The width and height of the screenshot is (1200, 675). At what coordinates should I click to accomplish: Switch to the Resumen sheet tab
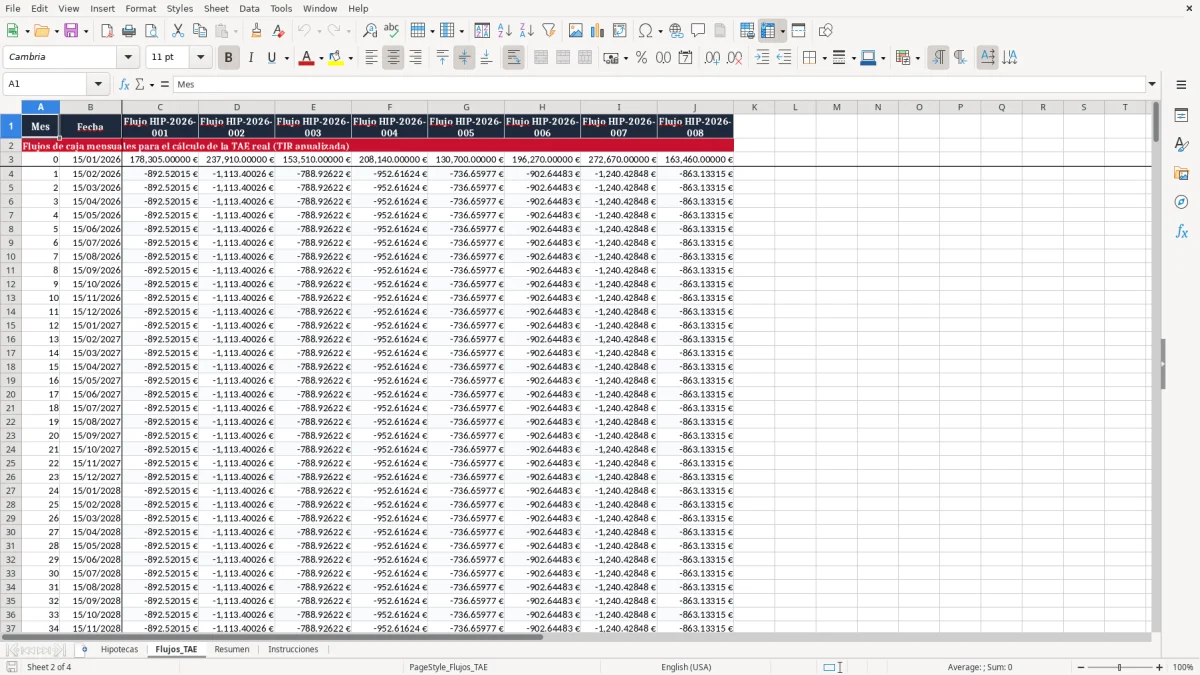(x=232, y=649)
